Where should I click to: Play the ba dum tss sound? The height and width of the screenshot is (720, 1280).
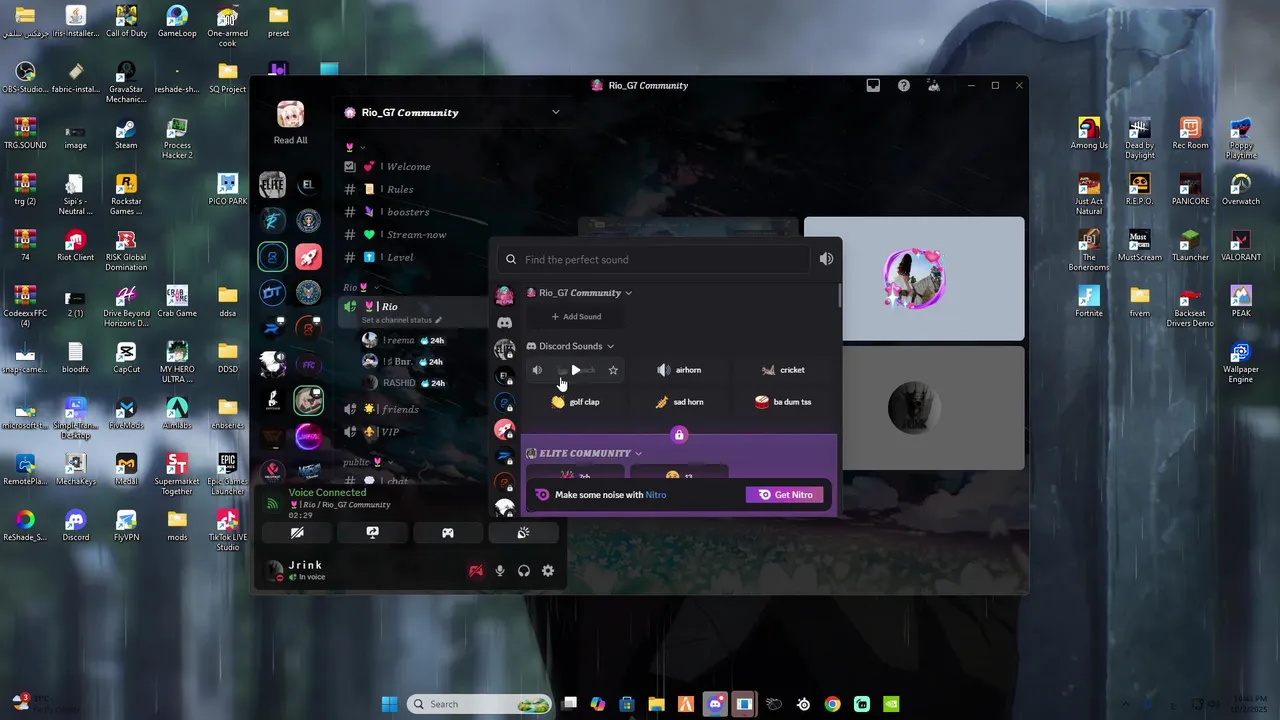(x=783, y=402)
